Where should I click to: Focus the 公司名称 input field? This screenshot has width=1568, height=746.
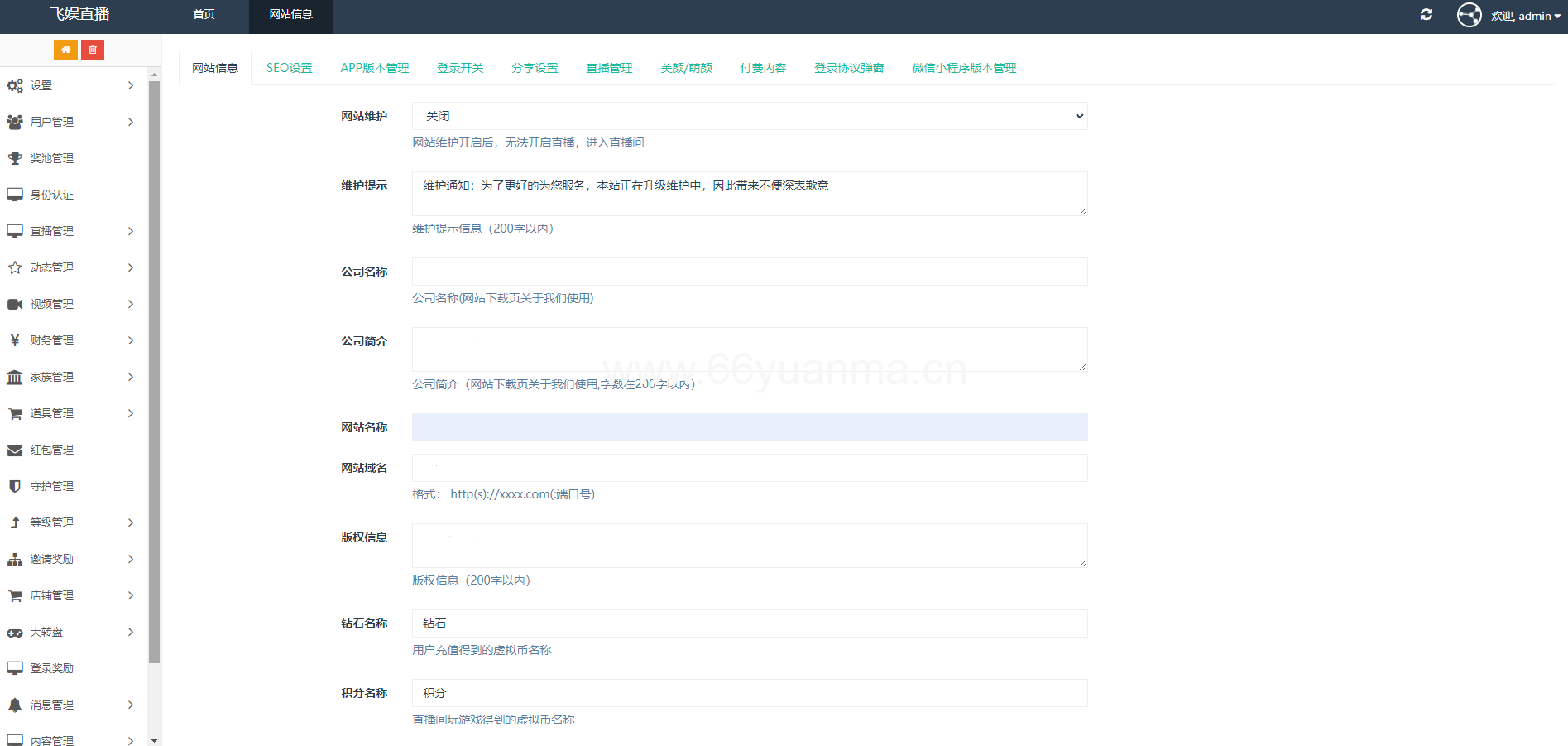point(750,272)
